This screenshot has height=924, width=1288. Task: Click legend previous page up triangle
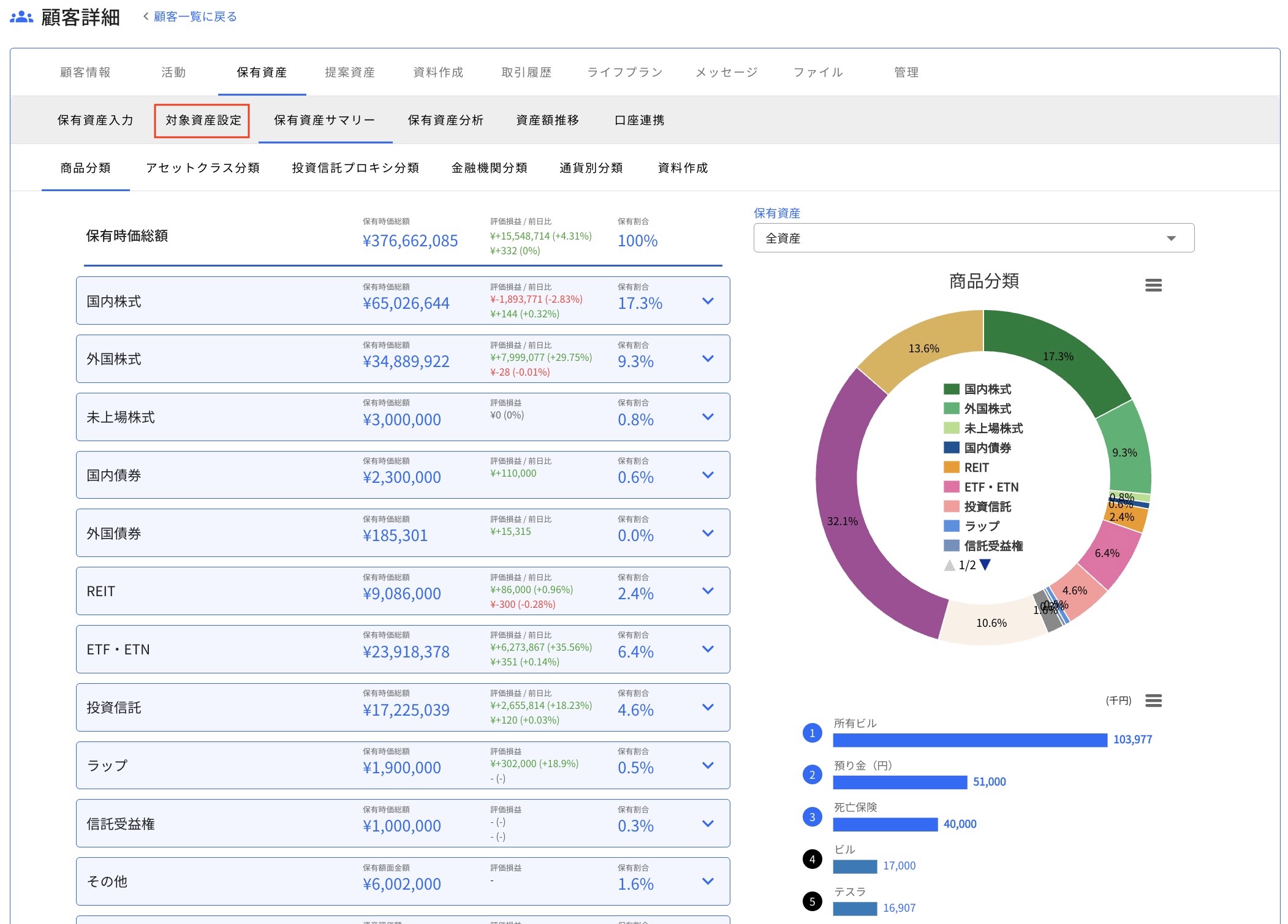pyautogui.click(x=949, y=565)
